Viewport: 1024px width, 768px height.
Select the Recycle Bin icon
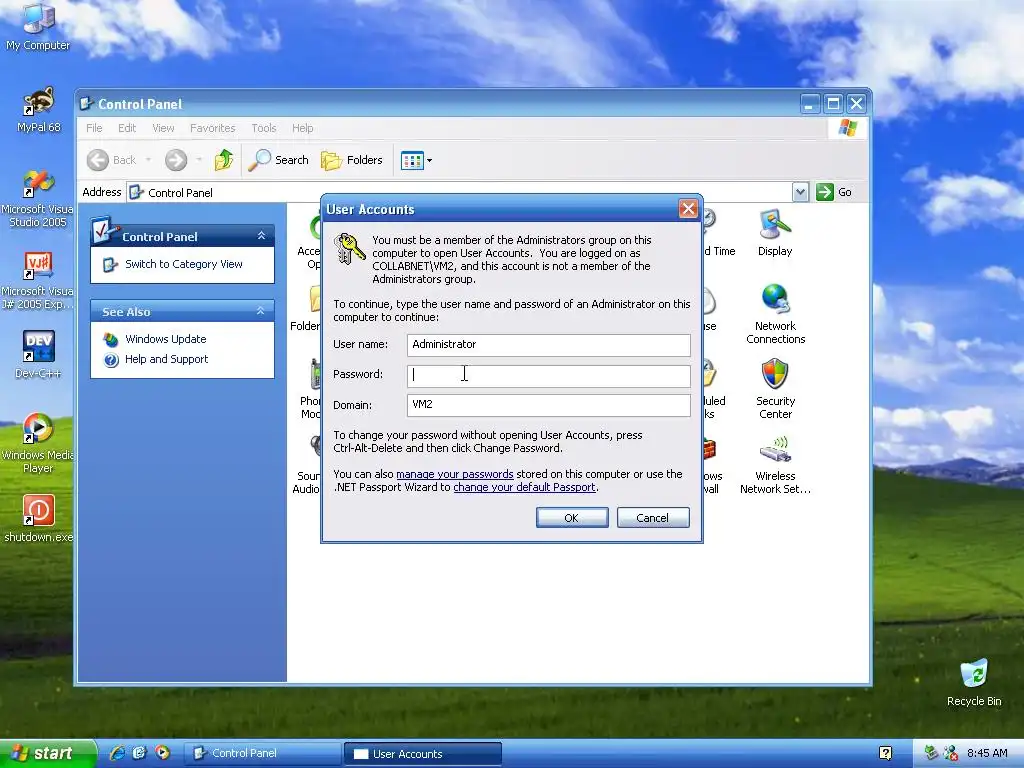click(x=974, y=682)
